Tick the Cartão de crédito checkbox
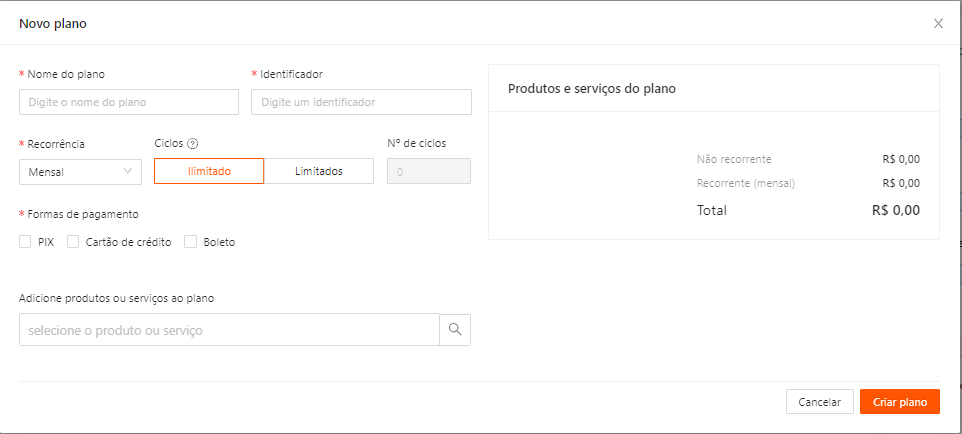 [73, 242]
